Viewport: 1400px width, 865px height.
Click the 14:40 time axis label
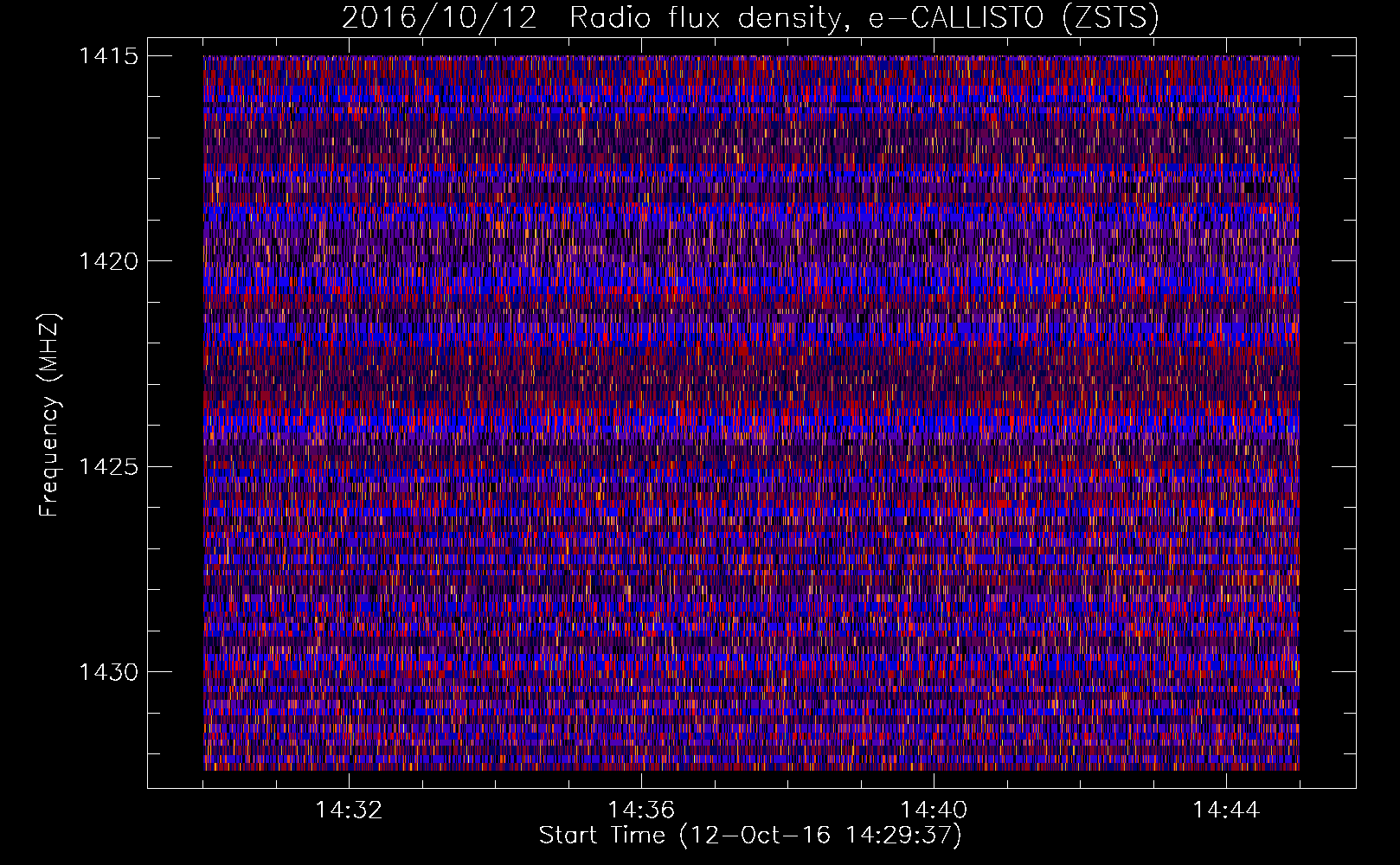pyautogui.click(x=934, y=811)
